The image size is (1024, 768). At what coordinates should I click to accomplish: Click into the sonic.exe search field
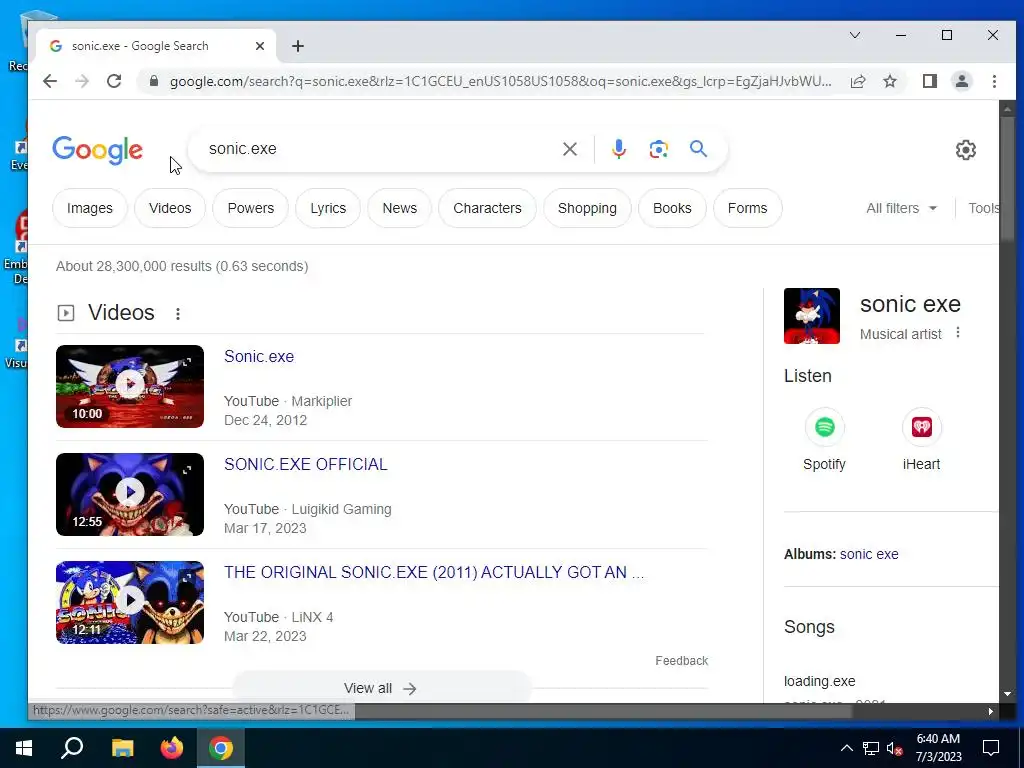tap(379, 149)
